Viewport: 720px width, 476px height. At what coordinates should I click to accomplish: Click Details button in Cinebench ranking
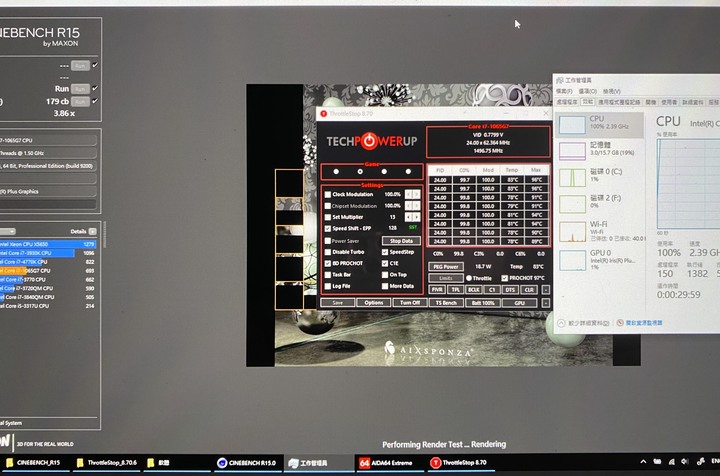point(92,231)
